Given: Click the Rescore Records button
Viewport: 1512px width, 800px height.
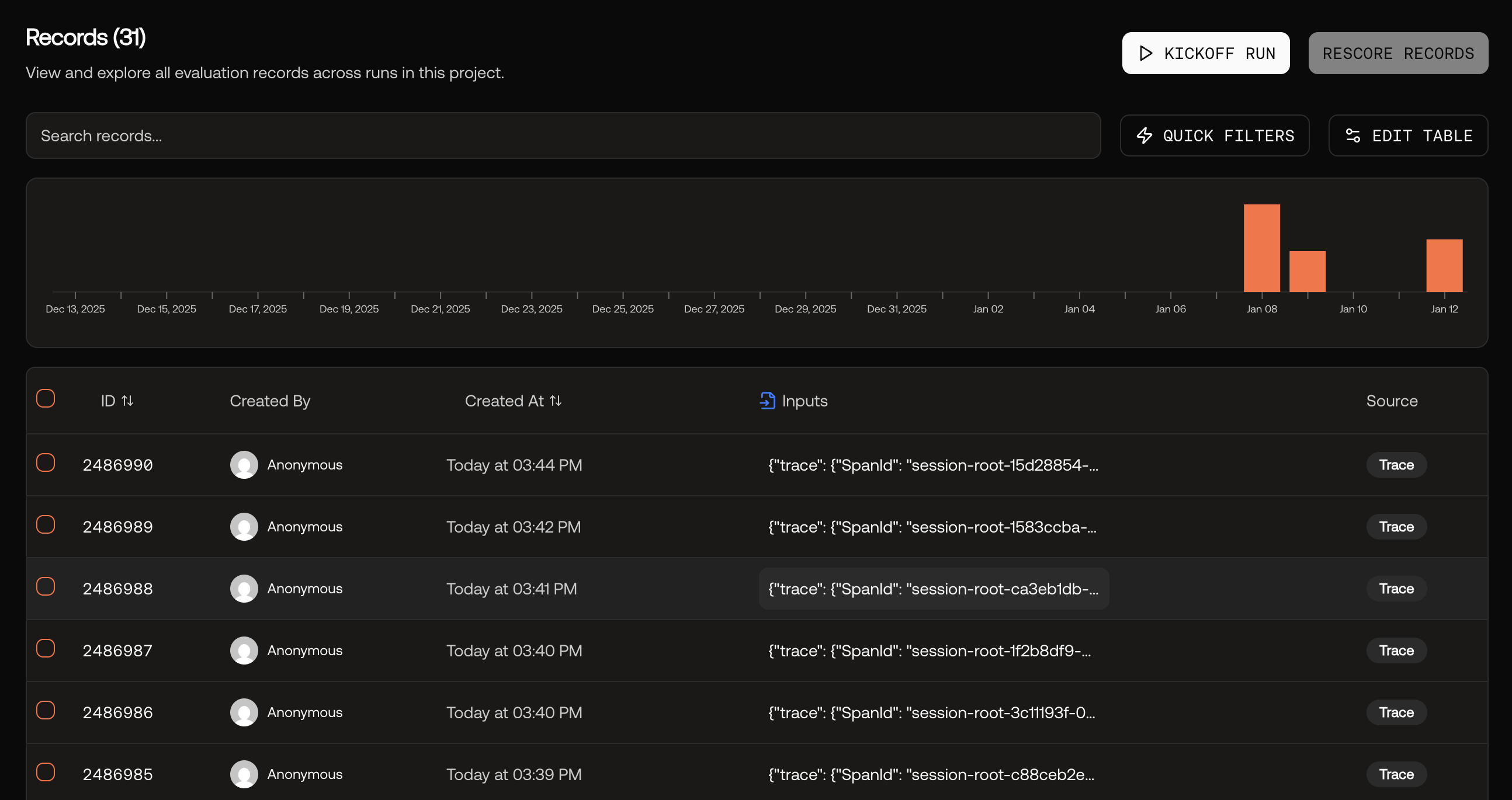Looking at the screenshot, I should pyautogui.click(x=1398, y=53).
